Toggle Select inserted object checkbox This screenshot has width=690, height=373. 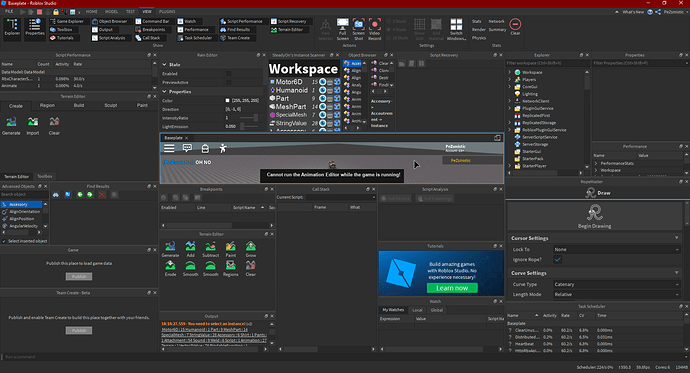click(4, 241)
